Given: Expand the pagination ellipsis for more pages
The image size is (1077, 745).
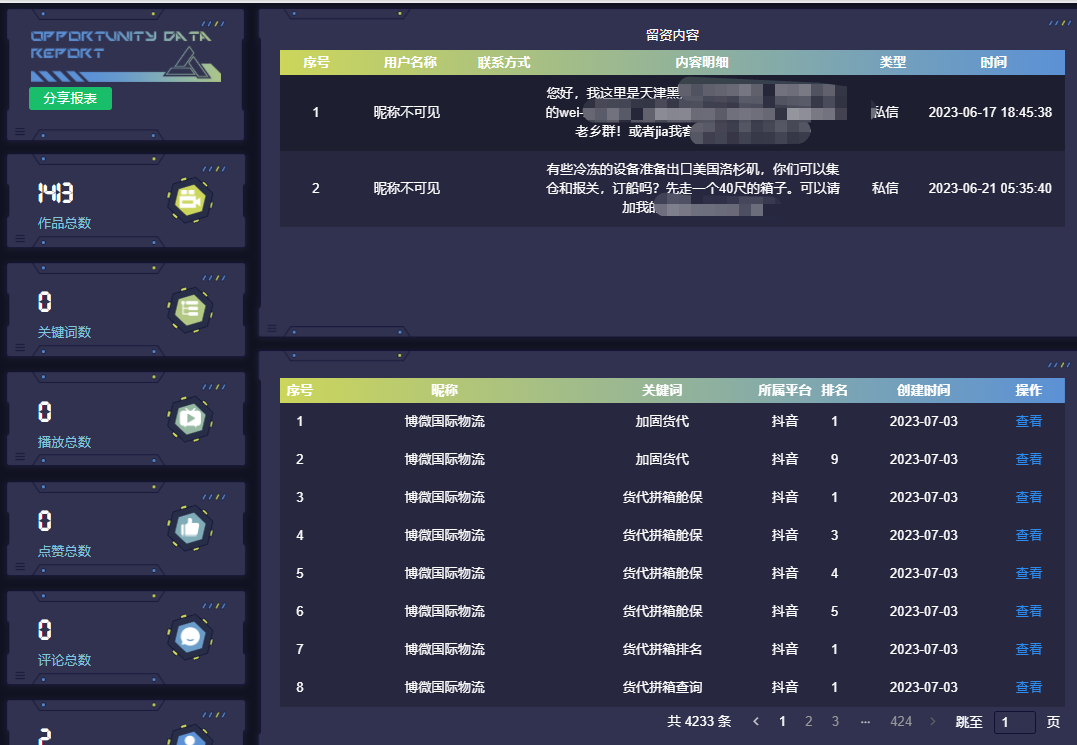Looking at the screenshot, I should 865,722.
